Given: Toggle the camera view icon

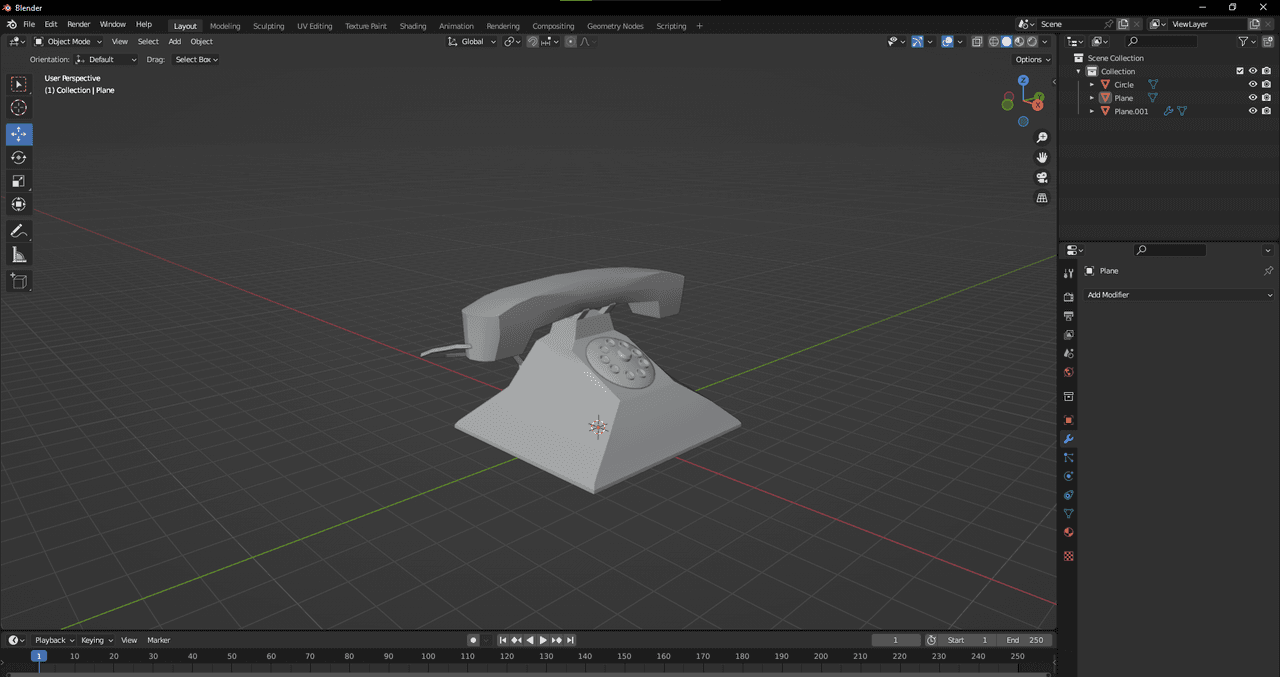Looking at the screenshot, I should pyautogui.click(x=1042, y=178).
